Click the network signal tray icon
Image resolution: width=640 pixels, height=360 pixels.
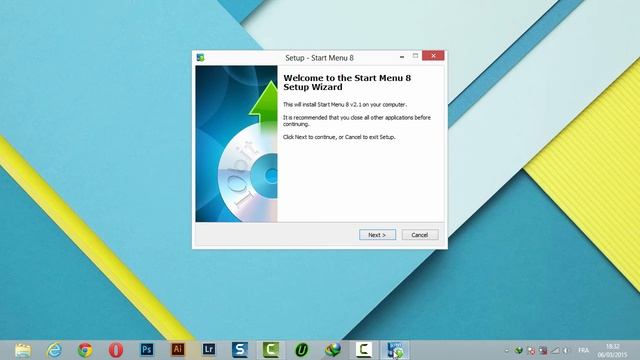555,350
